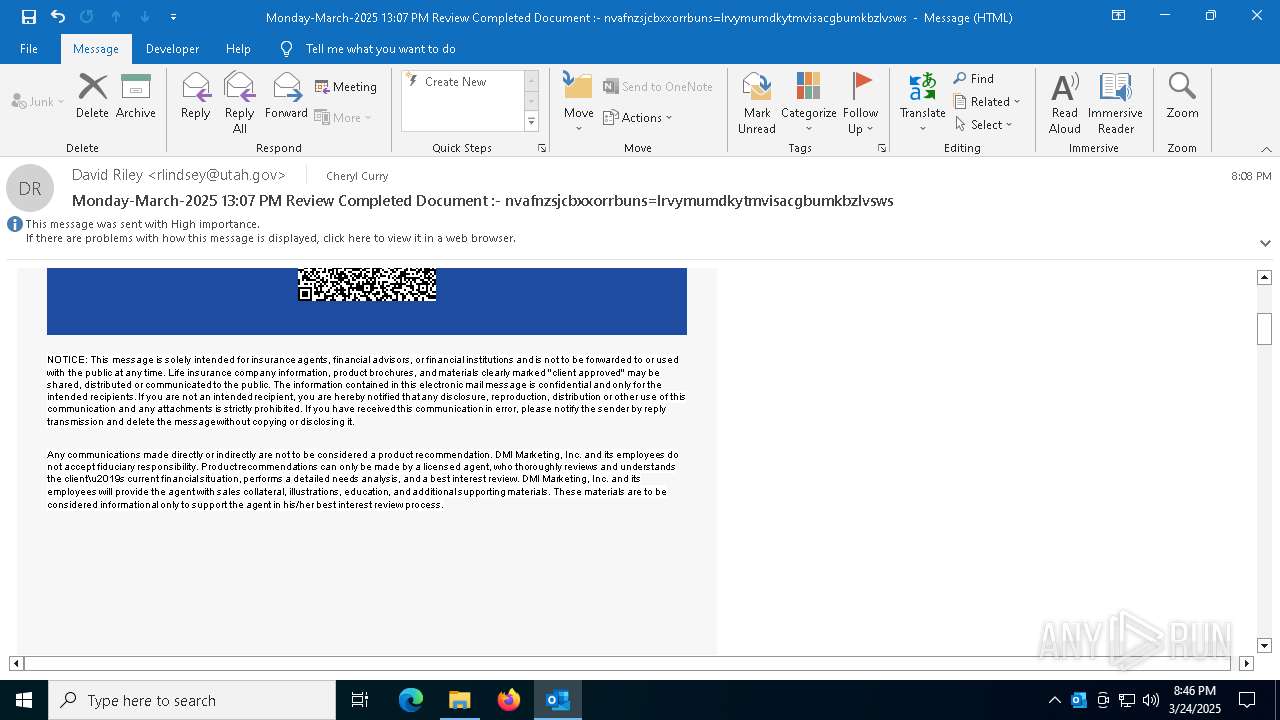The image size is (1280, 720).
Task: Reply to the sender
Action: (196, 97)
